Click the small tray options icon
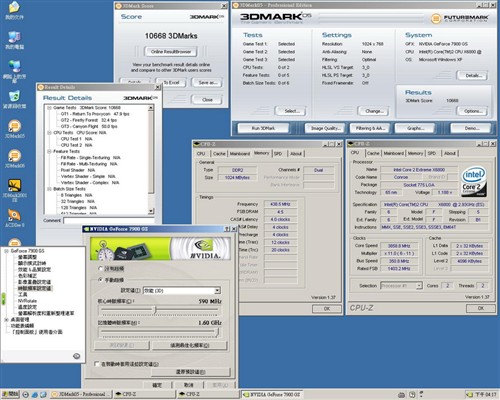 (421, 393)
